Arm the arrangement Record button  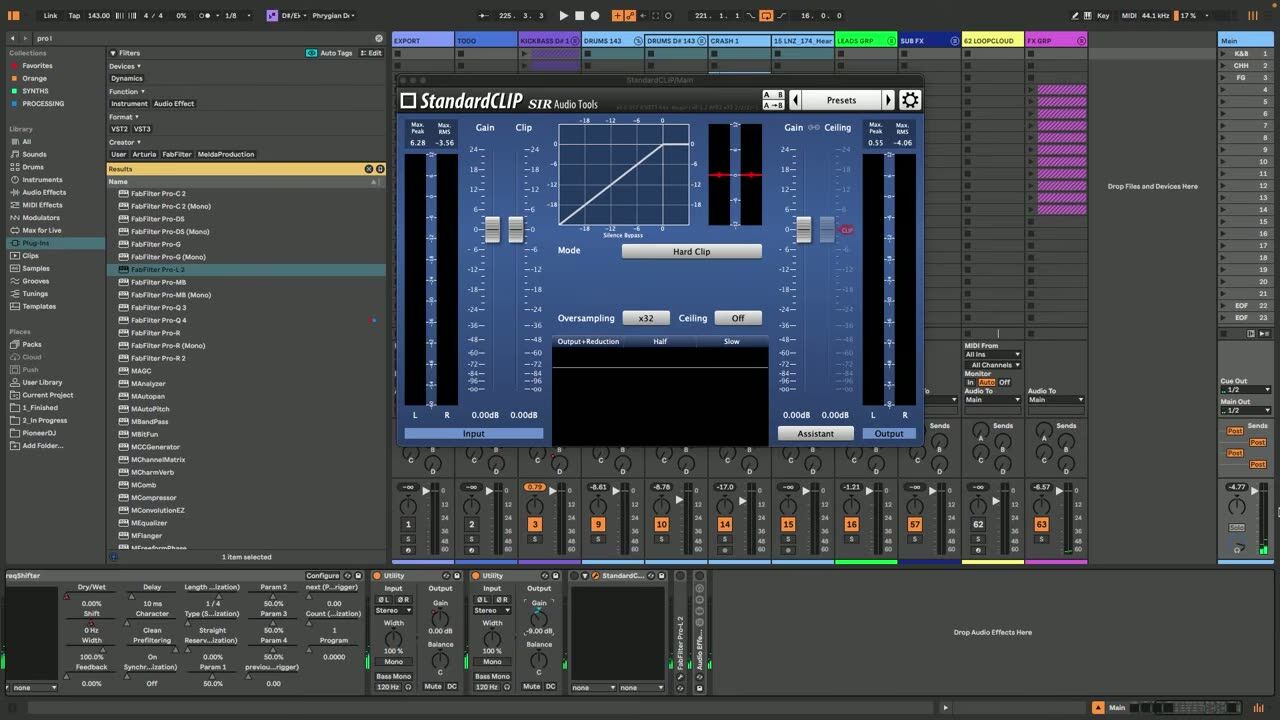click(x=595, y=16)
